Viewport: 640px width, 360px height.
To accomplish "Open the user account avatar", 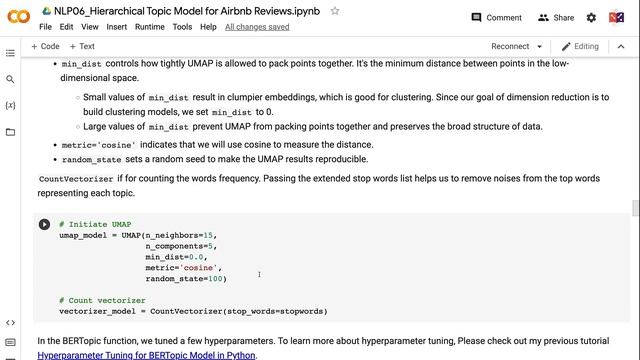I will point(616,18).
